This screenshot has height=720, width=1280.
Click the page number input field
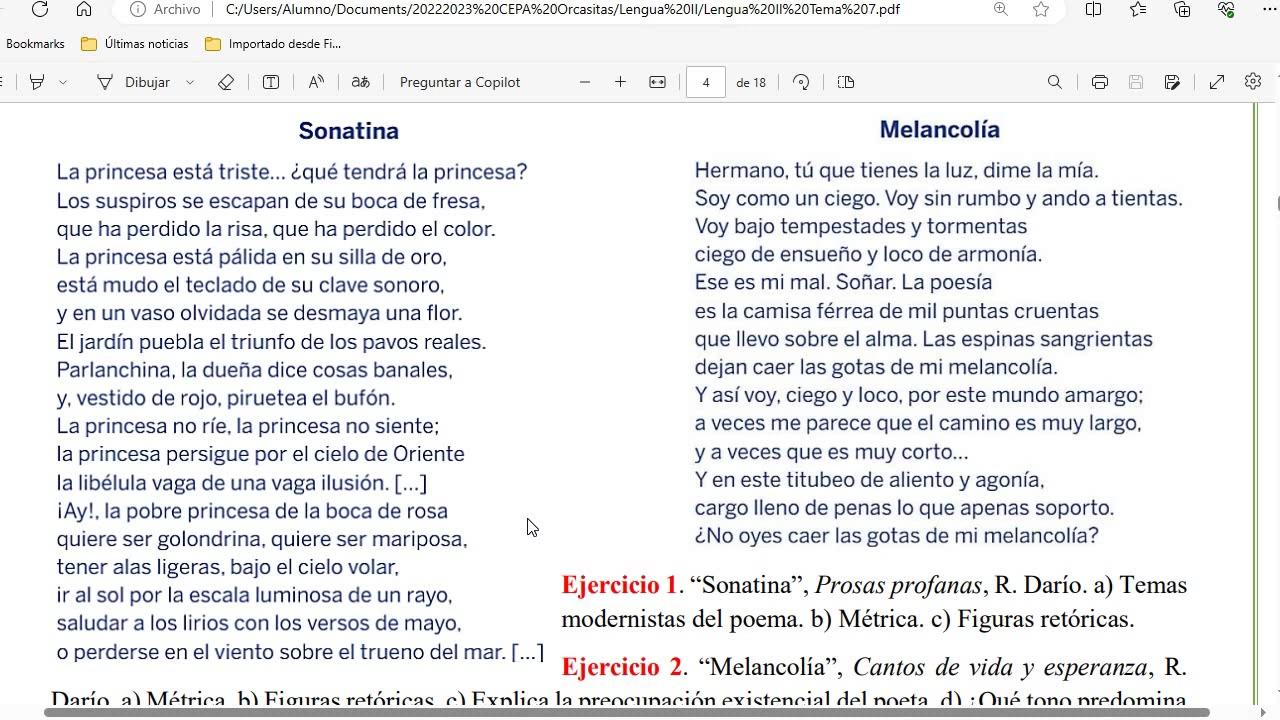706,82
